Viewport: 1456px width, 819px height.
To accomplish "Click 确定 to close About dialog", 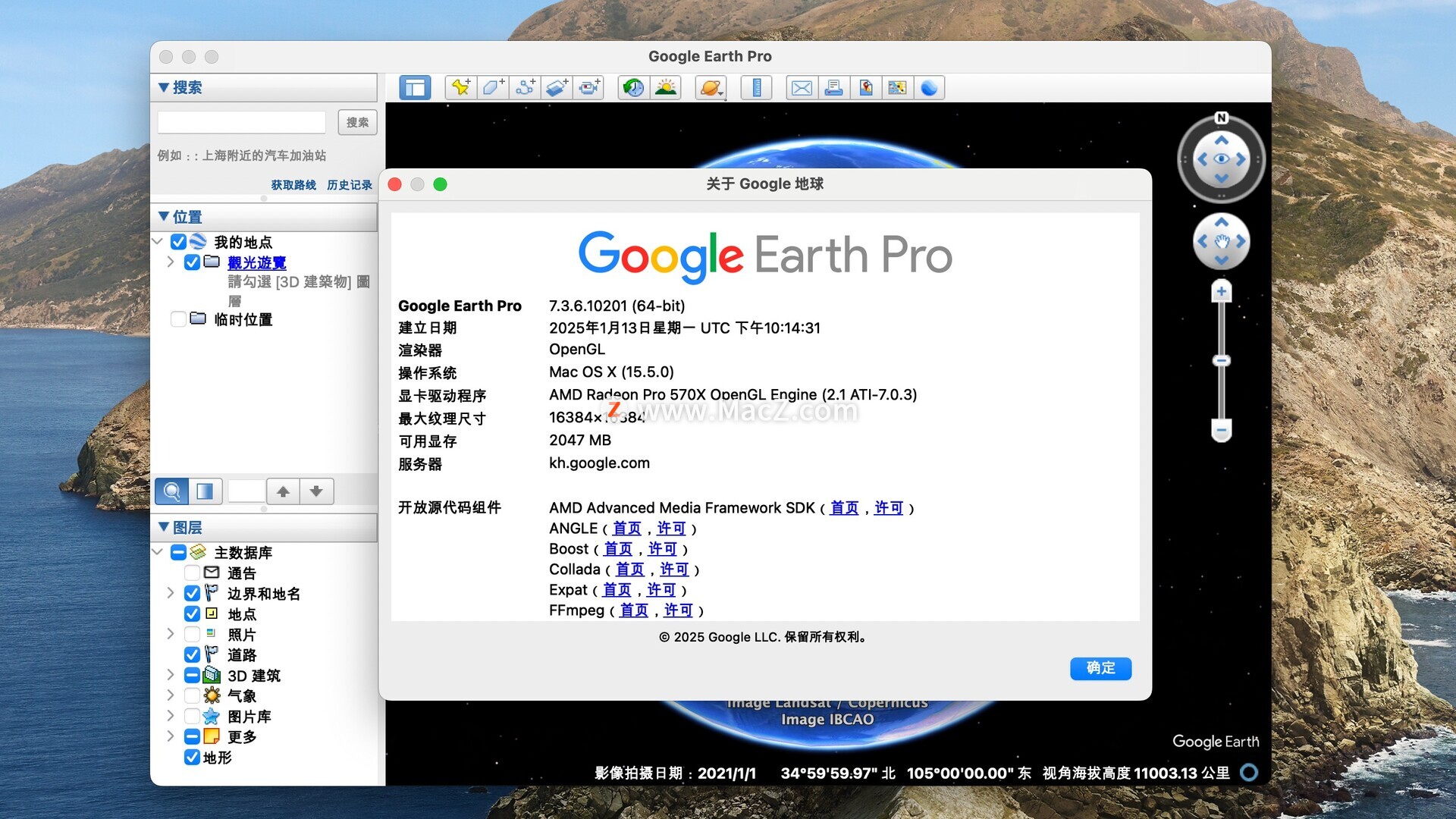I will click(1100, 668).
